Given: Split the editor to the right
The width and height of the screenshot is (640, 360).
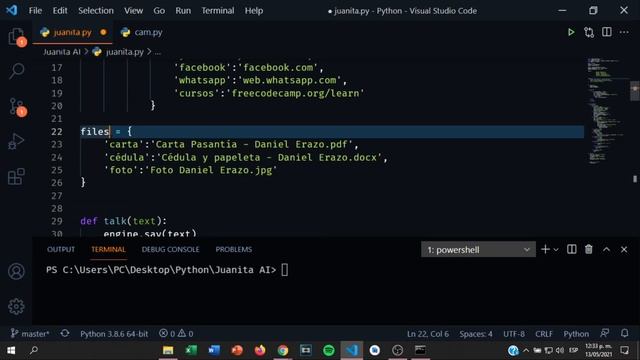Looking at the screenshot, I should coord(607,32).
